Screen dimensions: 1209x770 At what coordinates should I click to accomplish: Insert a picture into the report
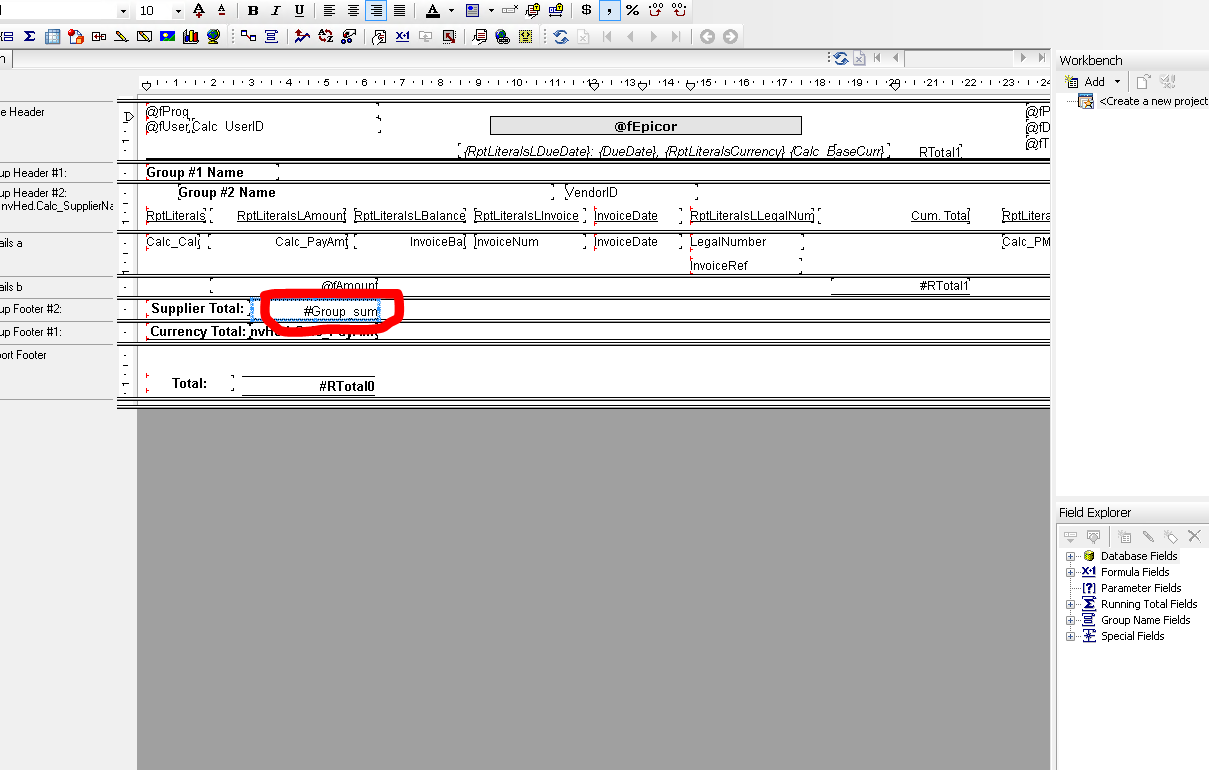point(167,36)
